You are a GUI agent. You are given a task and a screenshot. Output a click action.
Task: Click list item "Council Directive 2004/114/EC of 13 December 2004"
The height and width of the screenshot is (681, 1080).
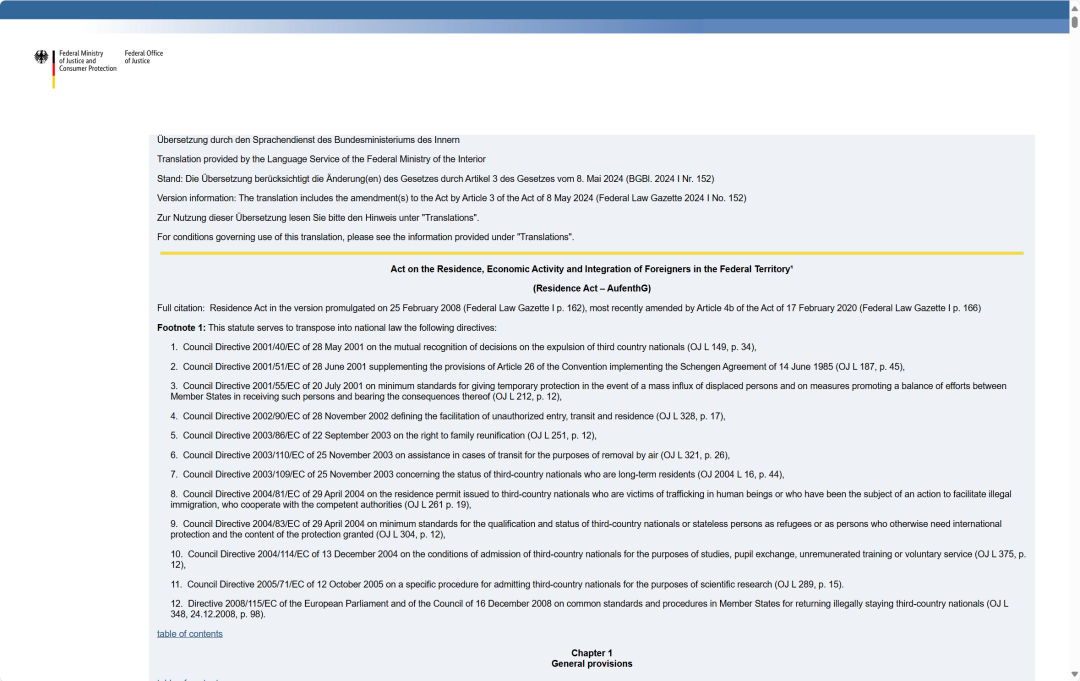click(599, 559)
